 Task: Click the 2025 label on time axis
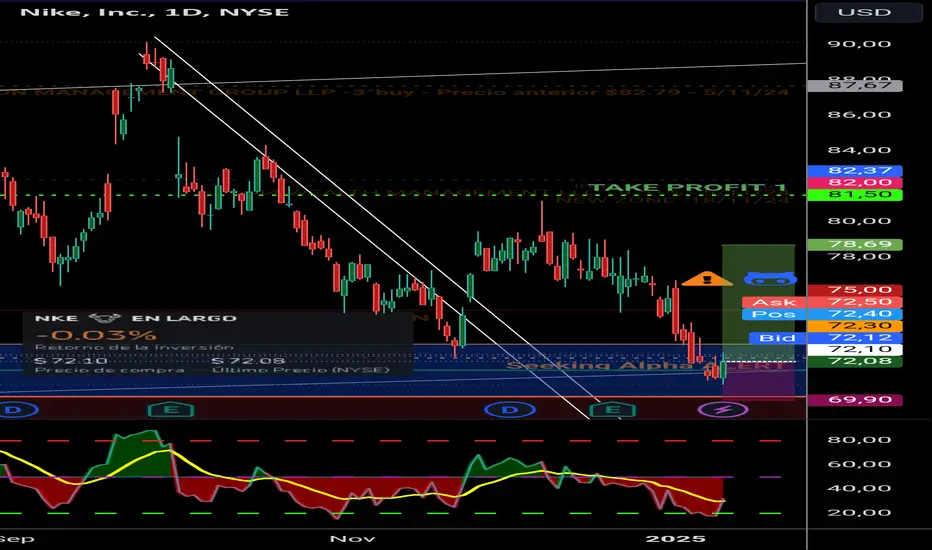point(676,539)
